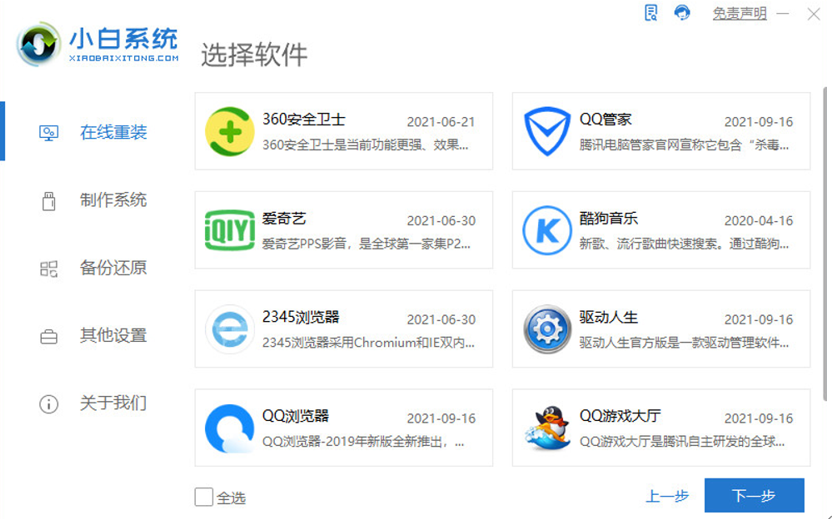Select the QQ游戏大厅 title text
The image size is (832, 519).
pos(620,416)
